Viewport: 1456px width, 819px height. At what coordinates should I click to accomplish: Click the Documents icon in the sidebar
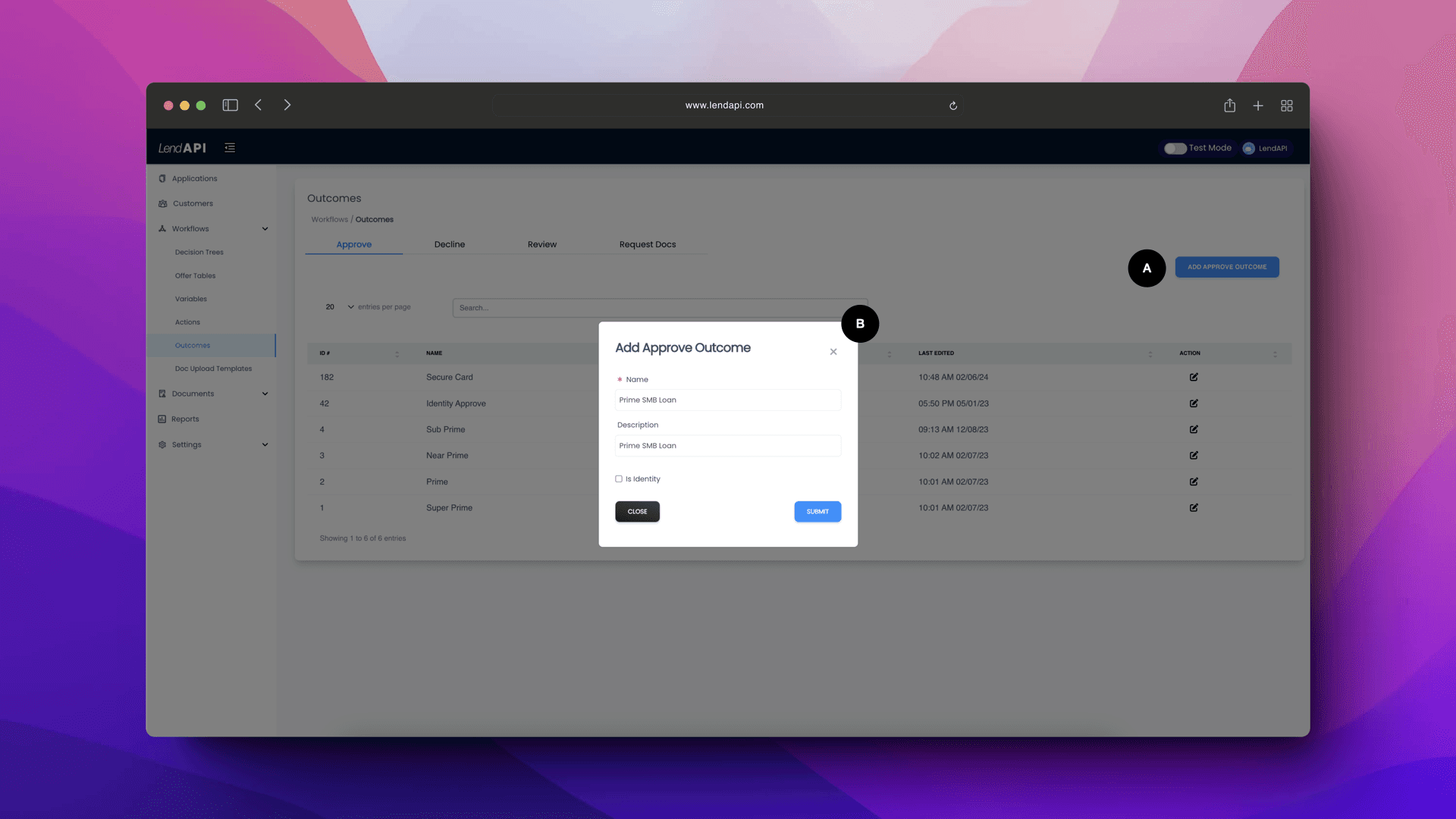[x=162, y=394]
